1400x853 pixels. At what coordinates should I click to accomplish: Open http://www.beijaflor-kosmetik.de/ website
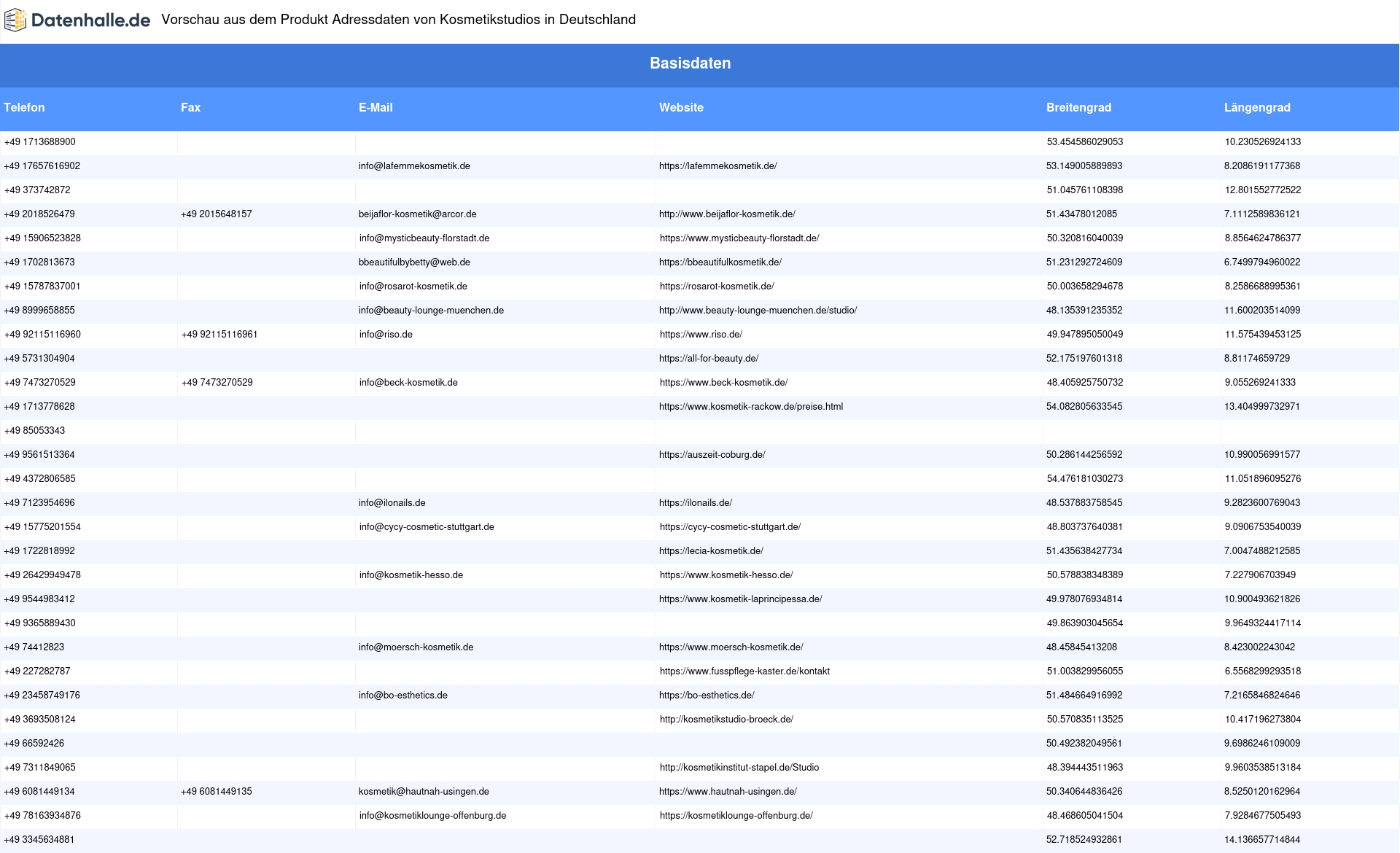tap(727, 214)
